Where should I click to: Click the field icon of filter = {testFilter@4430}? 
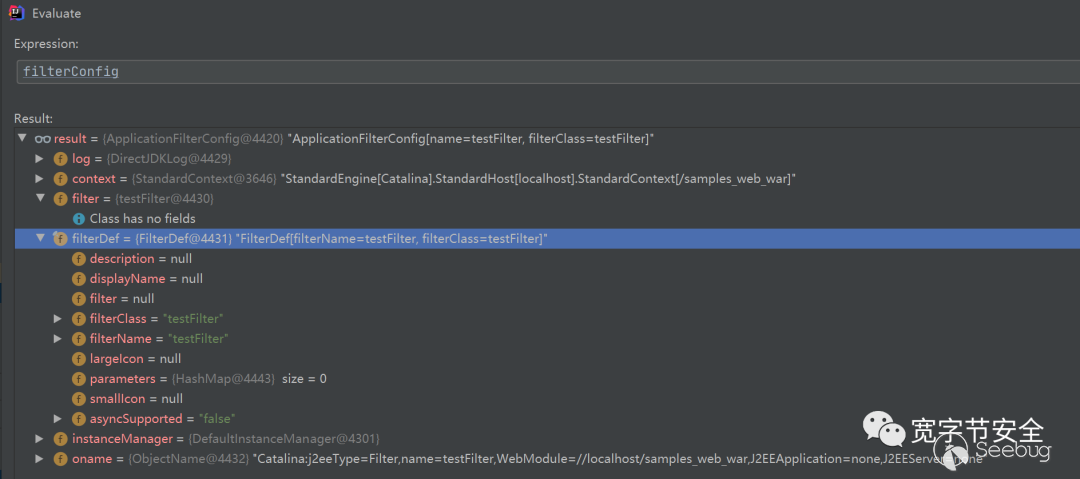tap(61, 198)
